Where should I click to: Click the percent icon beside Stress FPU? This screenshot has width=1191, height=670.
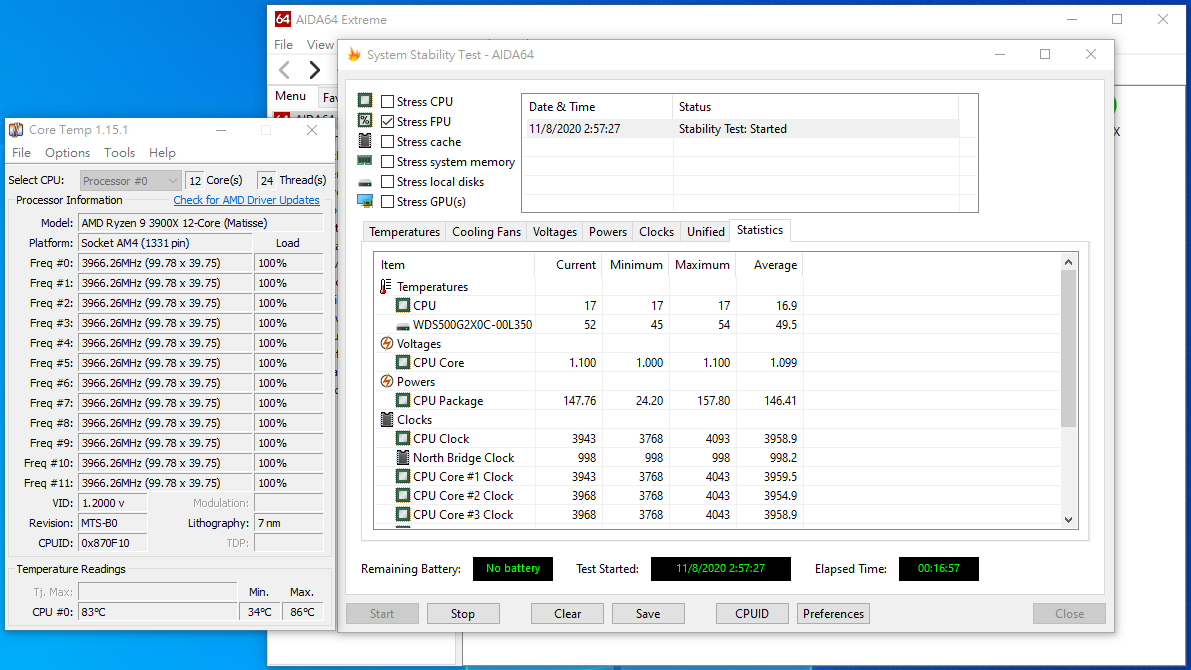(x=365, y=120)
